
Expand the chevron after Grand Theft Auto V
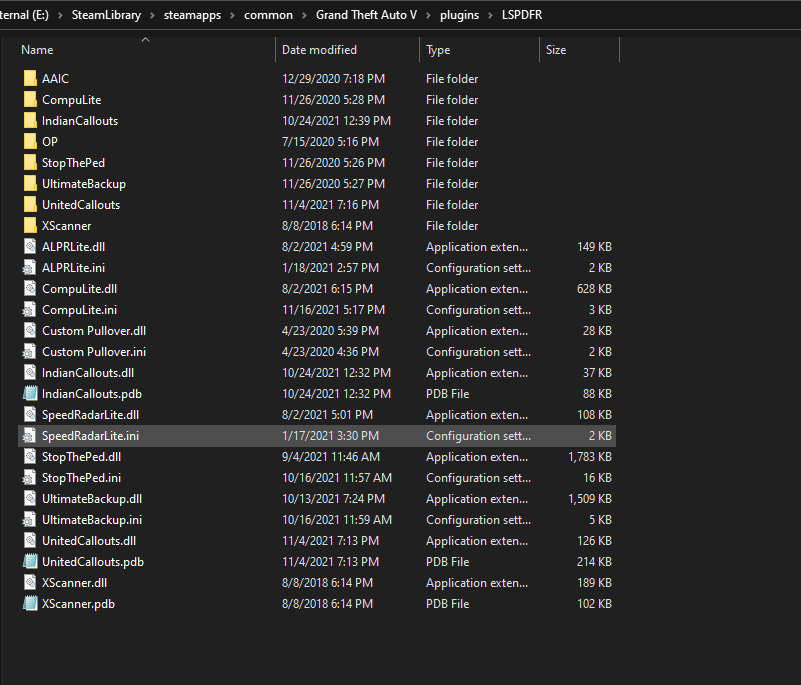pos(428,15)
